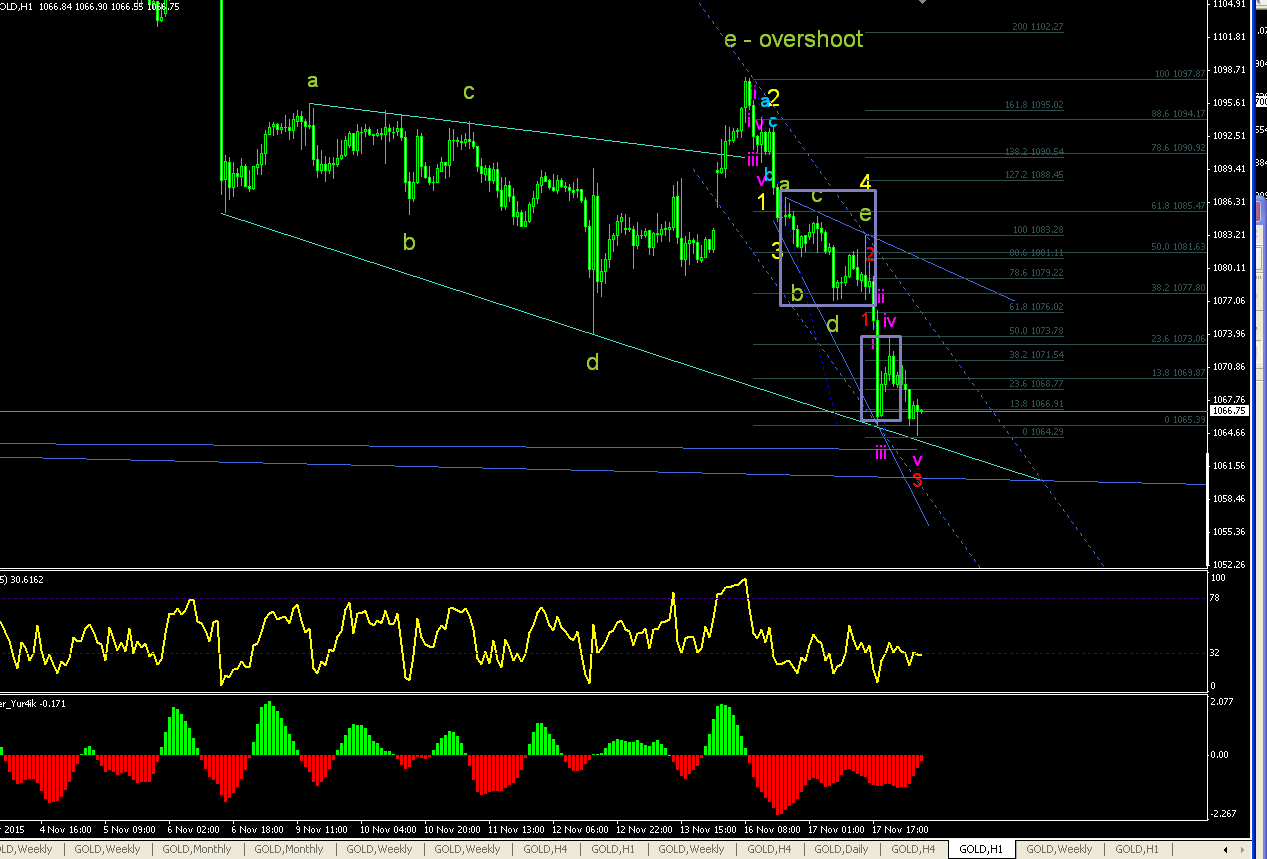Image resolution: width=1267 pixels, height=859 pixels.
Task: Select the yellow wave label '4'
Action: click(867, 182)
